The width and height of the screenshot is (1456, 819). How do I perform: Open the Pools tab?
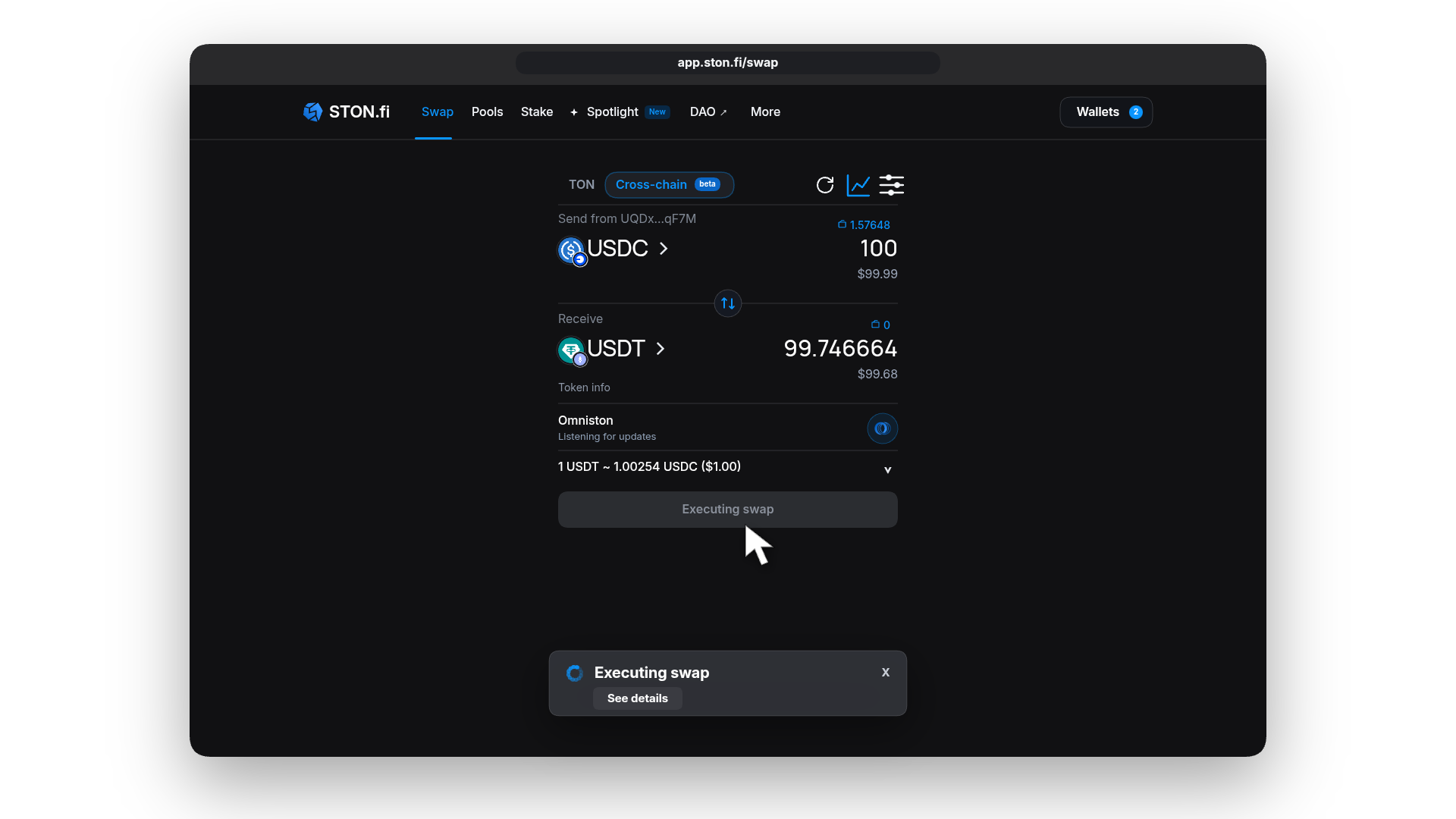(488, 111)
